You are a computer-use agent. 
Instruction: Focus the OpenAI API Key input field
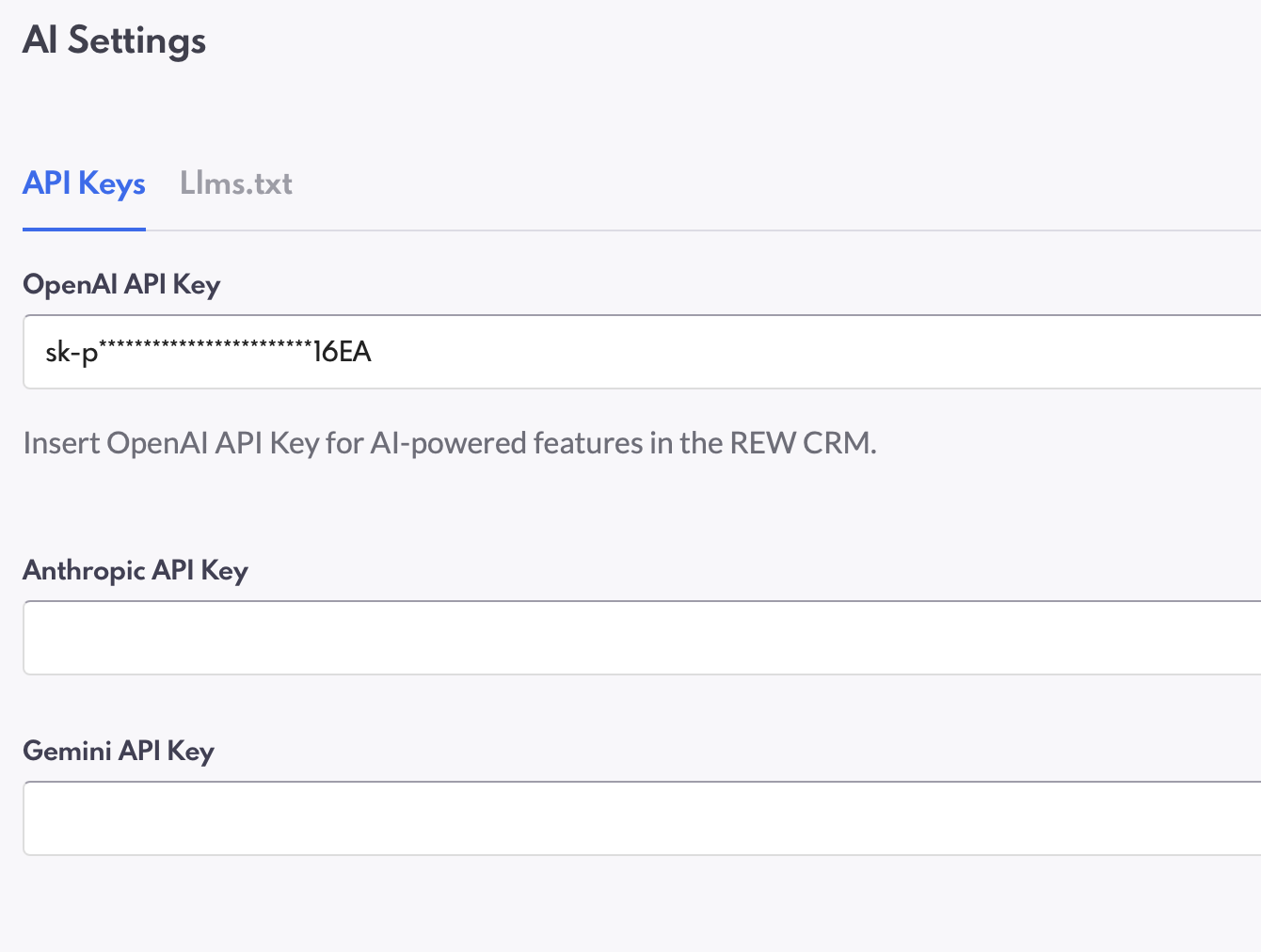pyautogui.click(x=642, y=352)
